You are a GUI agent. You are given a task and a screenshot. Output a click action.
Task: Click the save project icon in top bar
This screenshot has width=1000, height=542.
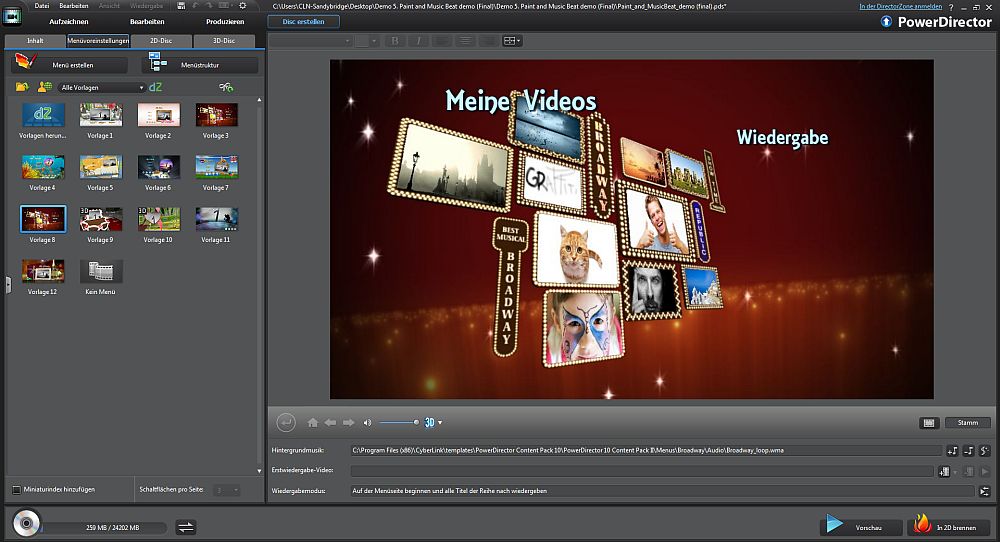181,6
